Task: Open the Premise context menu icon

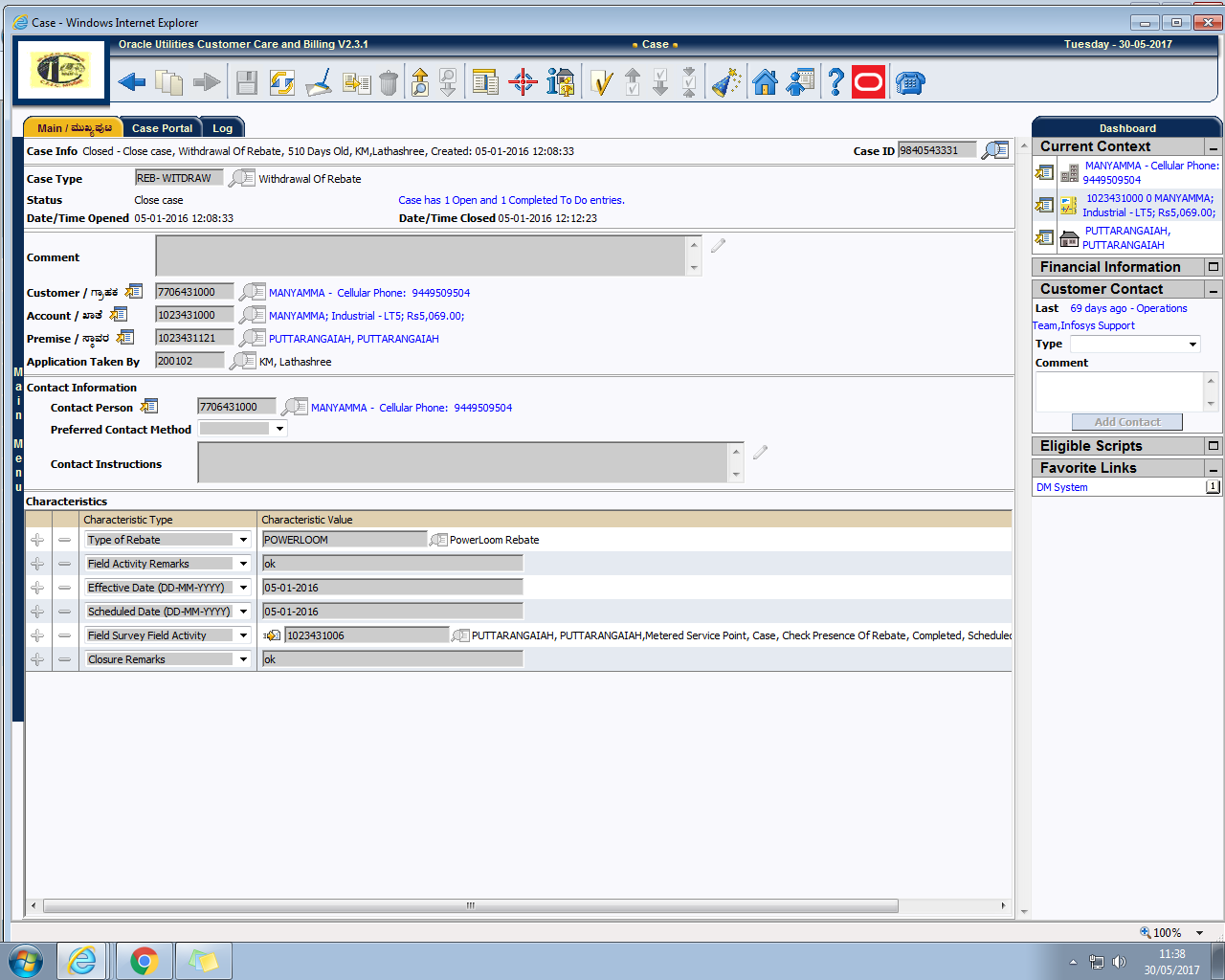Action: 125,337
